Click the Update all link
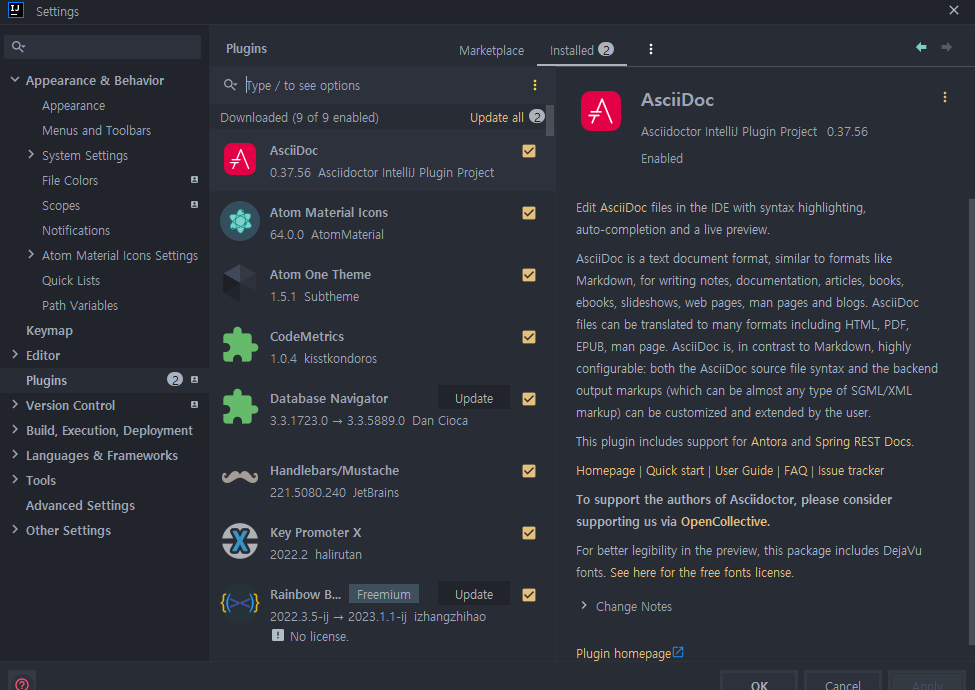975x690 pixels. point(497,117)
